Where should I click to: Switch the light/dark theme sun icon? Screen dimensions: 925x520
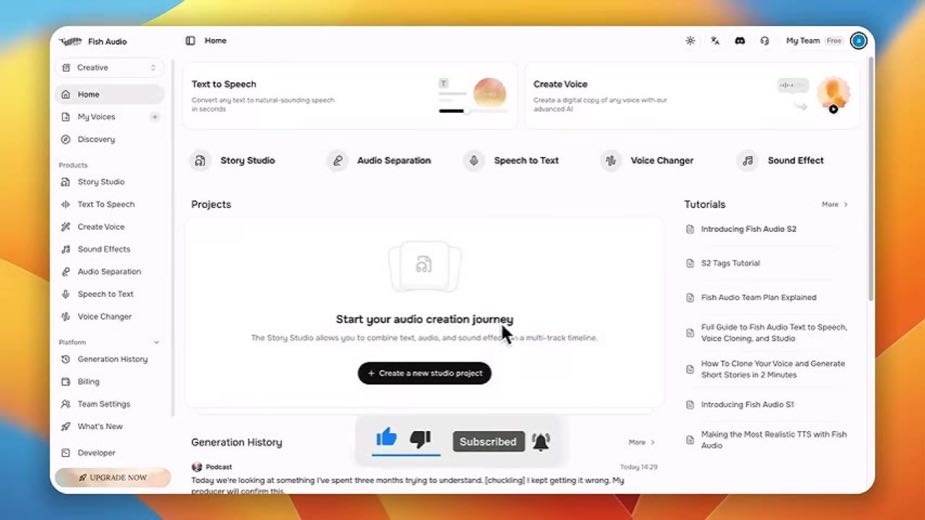[690, 41]
